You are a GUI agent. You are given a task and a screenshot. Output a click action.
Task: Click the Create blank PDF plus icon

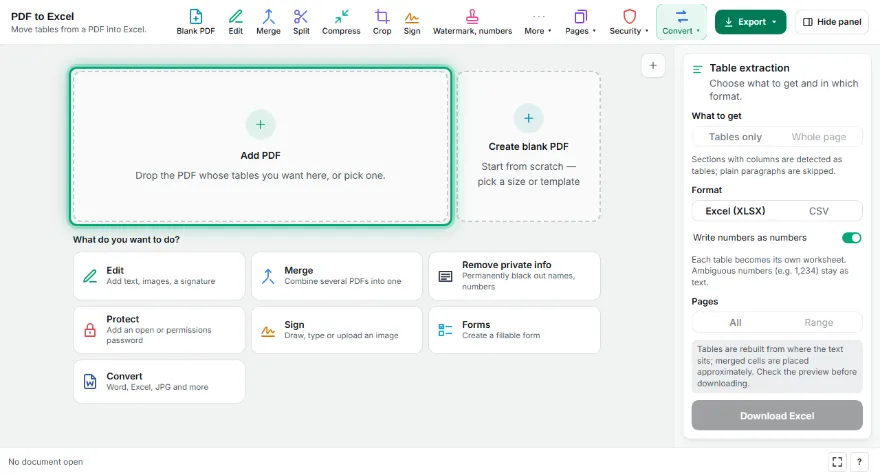pyautogui.click(x=528, y=118)
